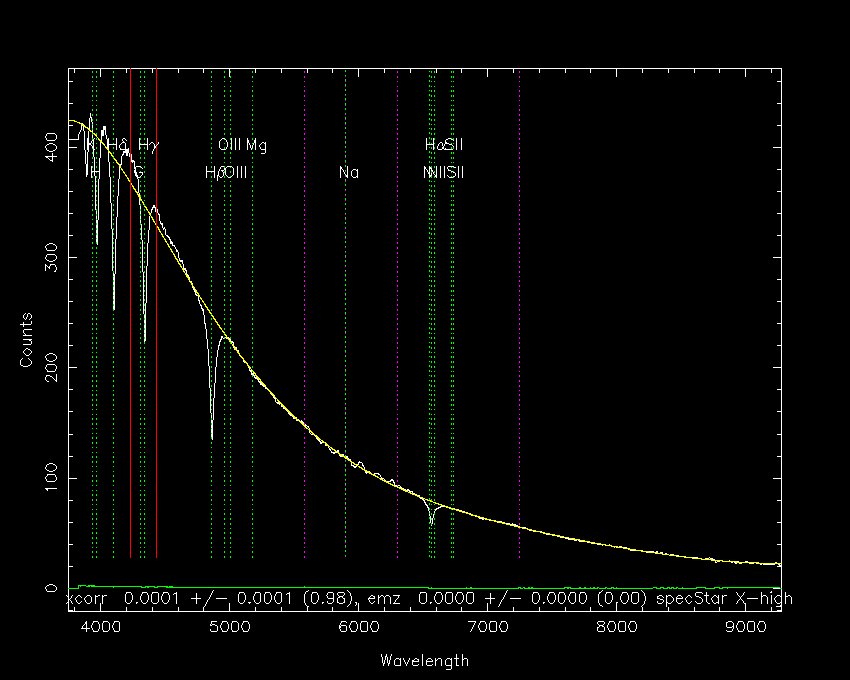
Task: Select the Hδ line label
Action: pos(118,144)
